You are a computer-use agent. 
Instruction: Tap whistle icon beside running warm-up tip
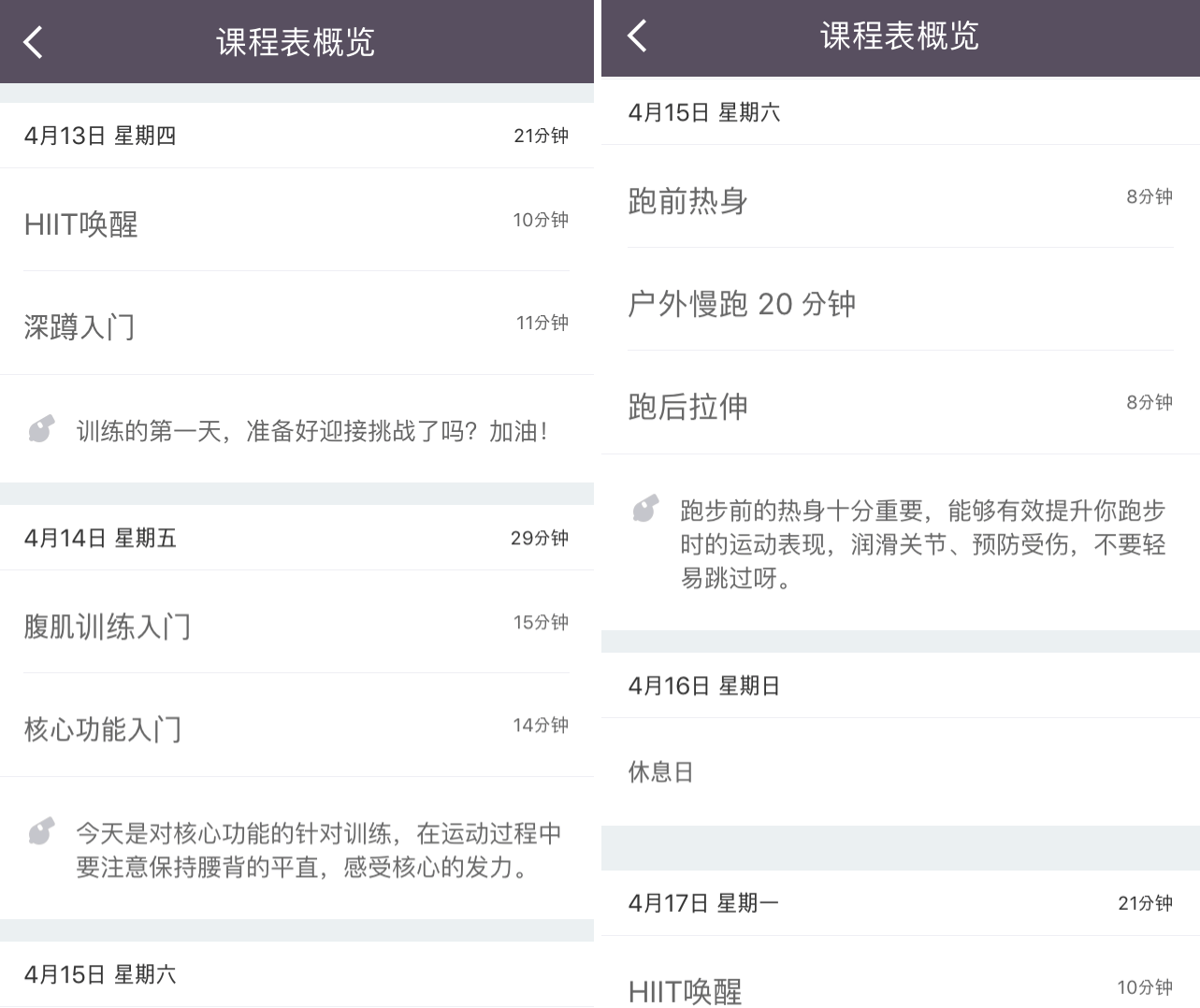[x=645, y=509]
